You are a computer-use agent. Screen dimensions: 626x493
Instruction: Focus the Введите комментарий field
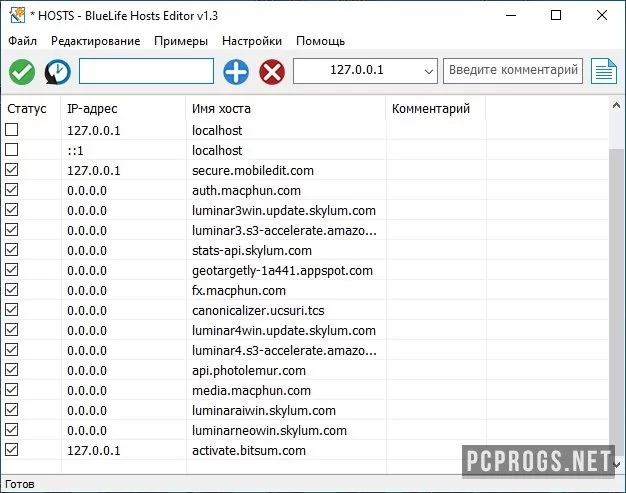[513, 71]
